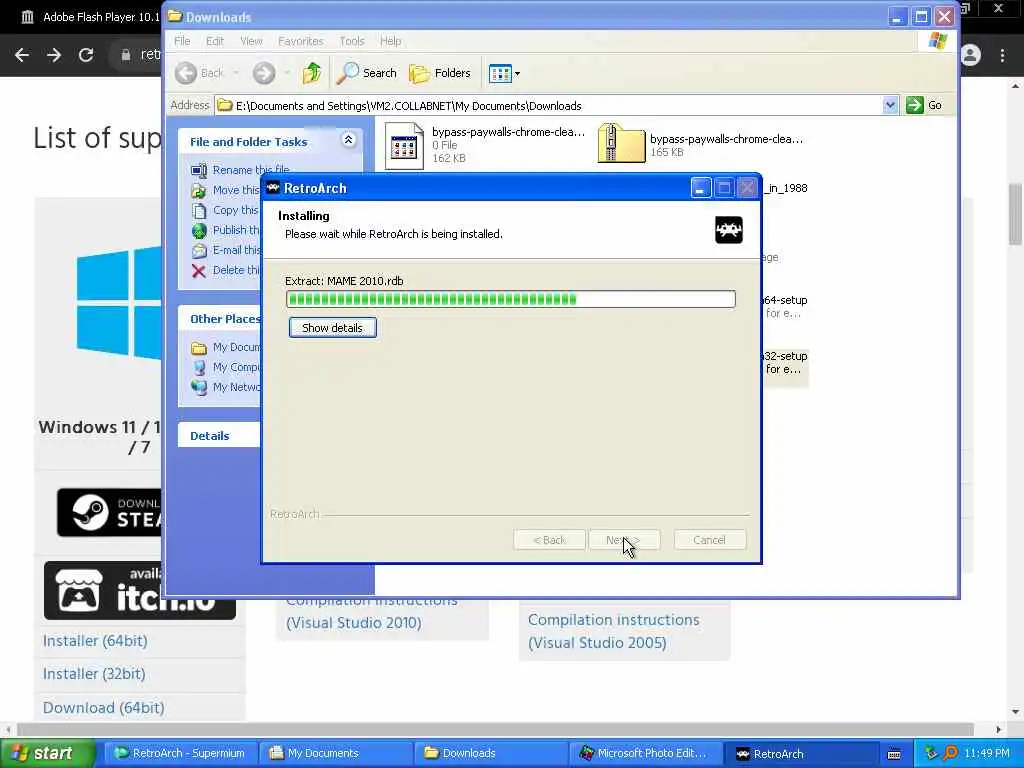Click Windows flag logo in Explorer
This screenshot has width=1024, height=768.
[937, 40]
